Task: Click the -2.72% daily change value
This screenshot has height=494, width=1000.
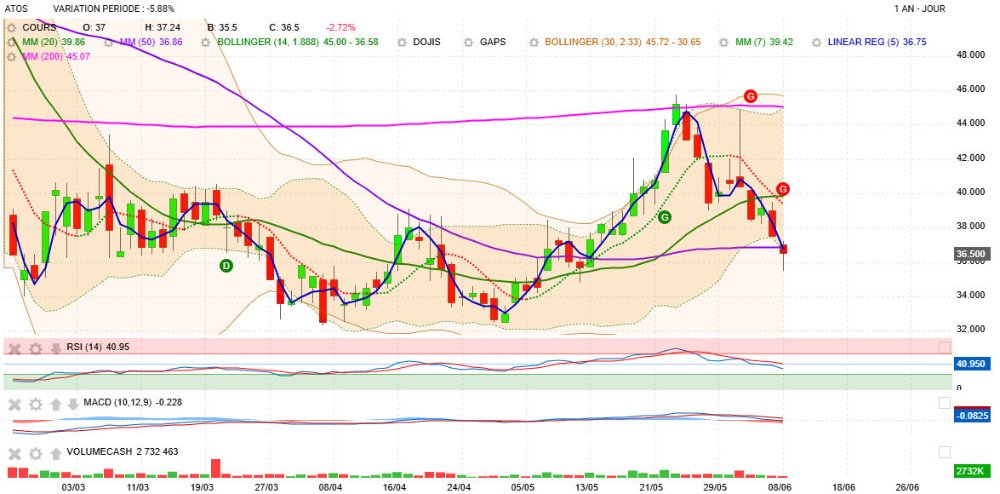Action: 341,28
